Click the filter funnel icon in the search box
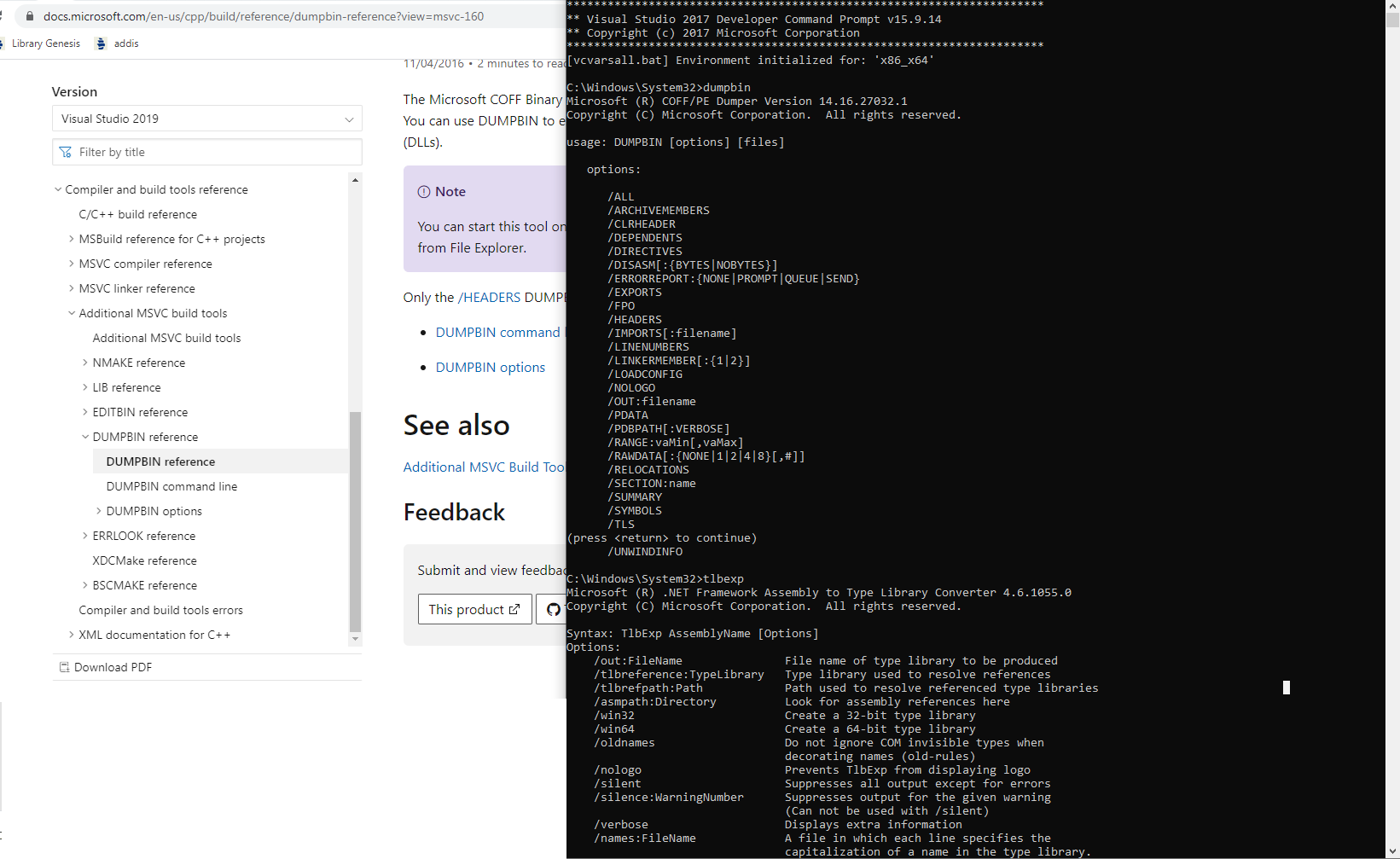The height and width of the screenshot is (859, 1400). [x=66, y=152]
